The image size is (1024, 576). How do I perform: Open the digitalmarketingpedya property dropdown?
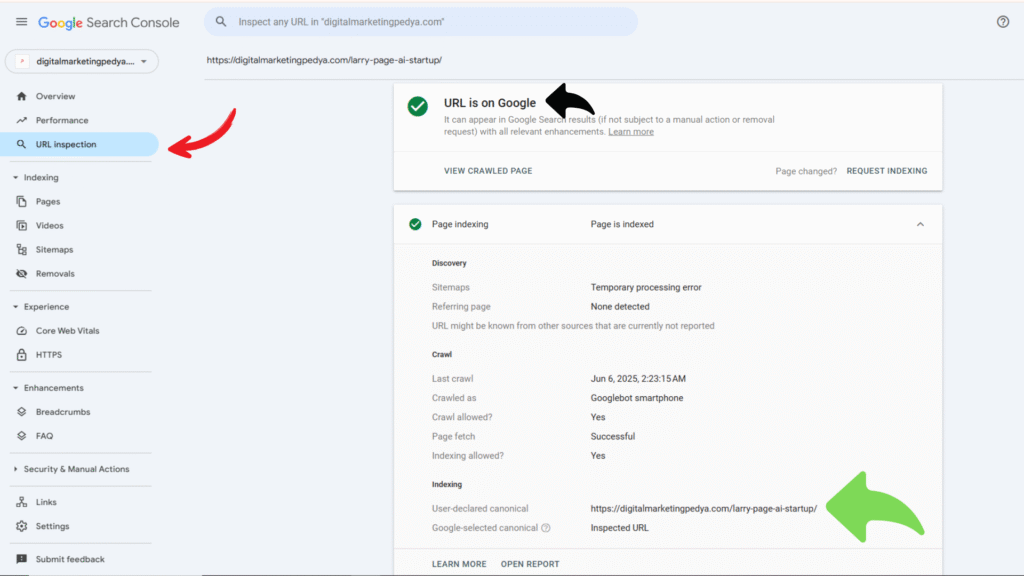coord(82,61)
